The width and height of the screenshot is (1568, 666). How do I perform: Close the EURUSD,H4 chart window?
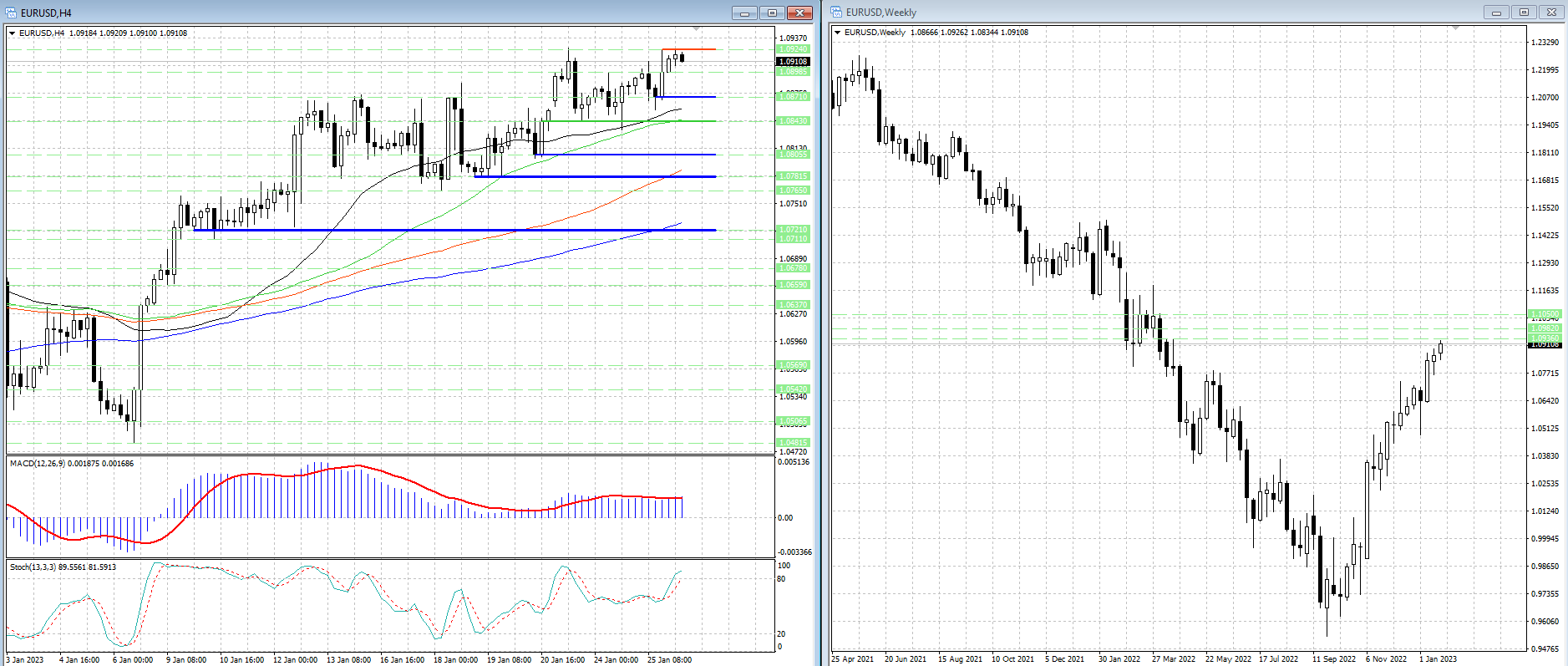click(x=799, y=13)
